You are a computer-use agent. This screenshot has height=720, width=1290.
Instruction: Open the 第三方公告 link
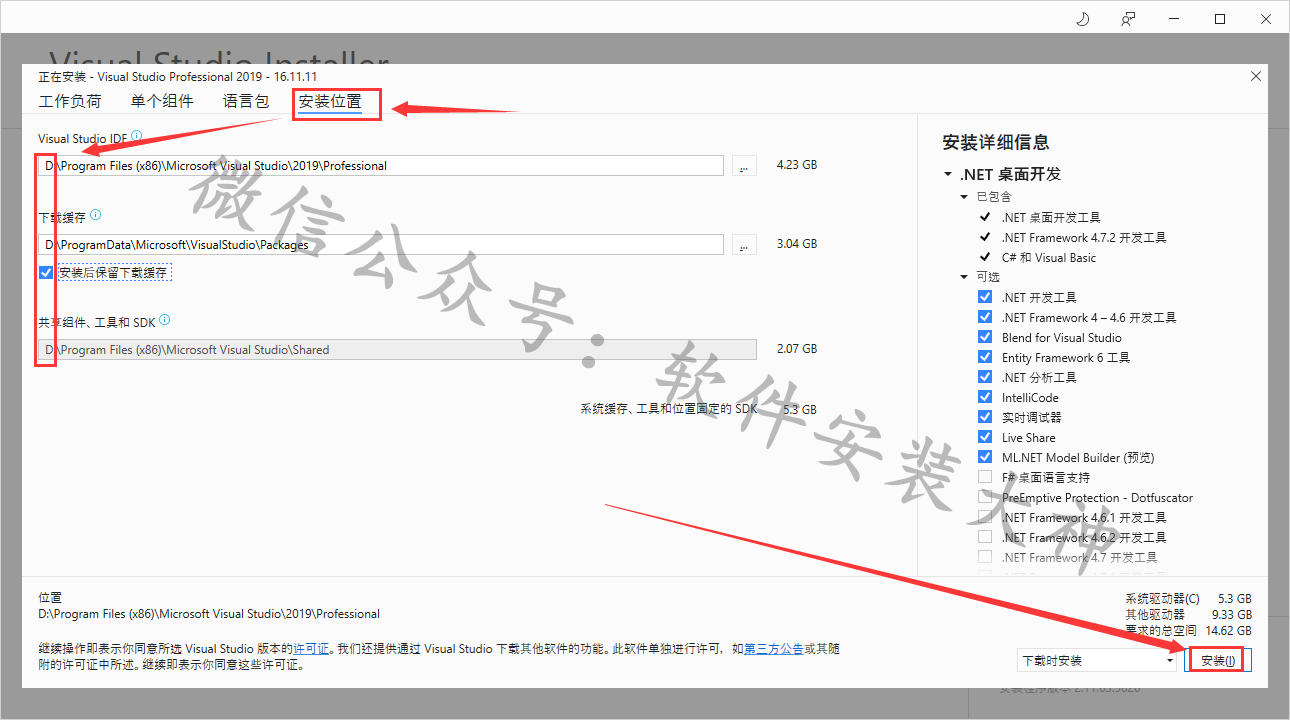pos(774,649)
